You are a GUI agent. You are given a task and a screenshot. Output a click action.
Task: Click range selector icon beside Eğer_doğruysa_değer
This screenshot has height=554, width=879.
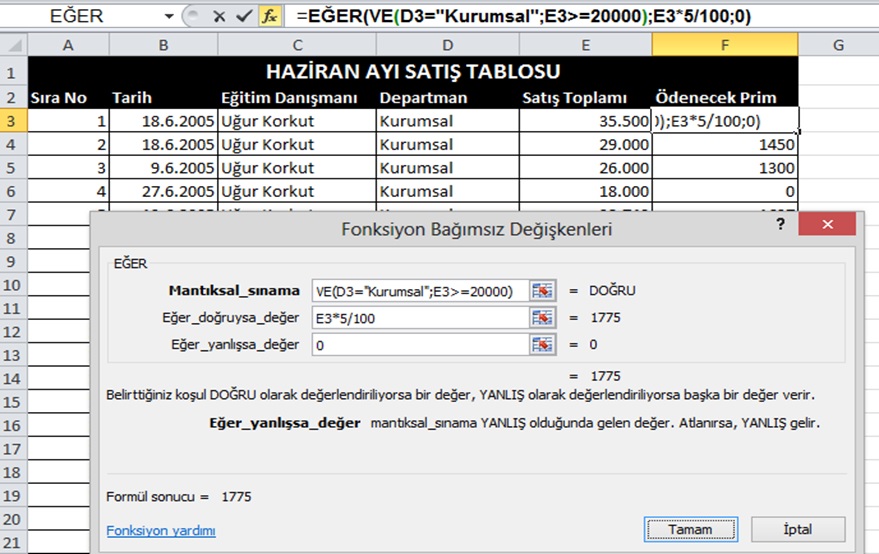pyautogui.click(x=542, y=318)
